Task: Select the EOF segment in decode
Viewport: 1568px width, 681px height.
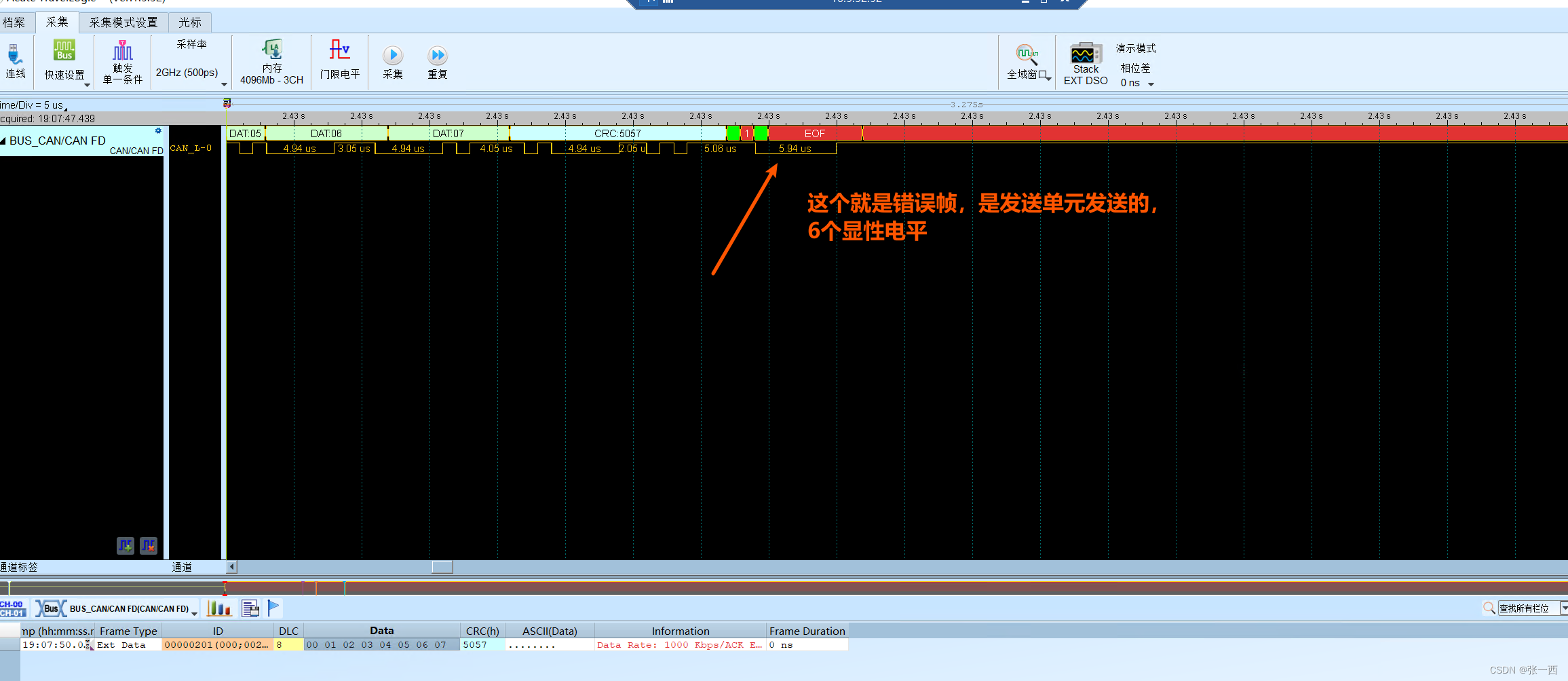Action: (815, 133)
